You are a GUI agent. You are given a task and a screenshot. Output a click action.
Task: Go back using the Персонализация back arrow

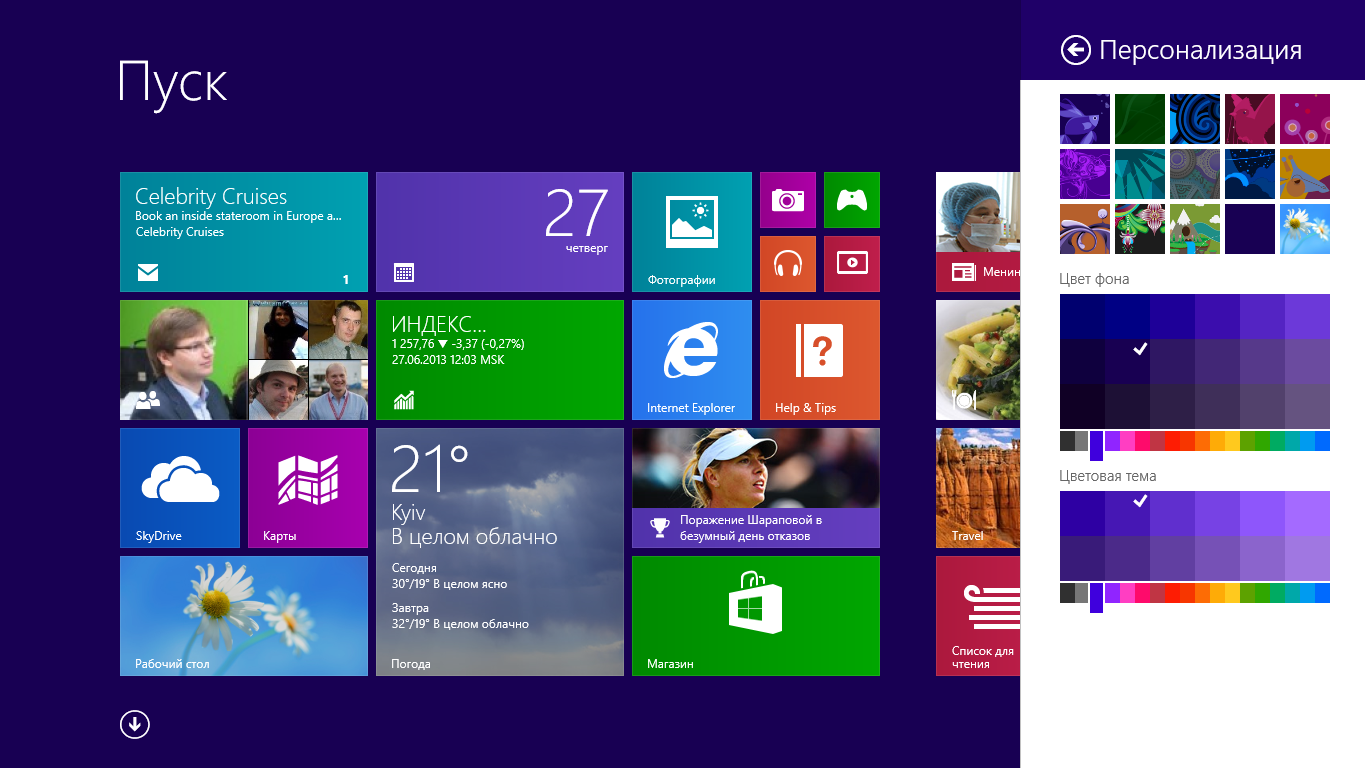(x=1076, y=50)
